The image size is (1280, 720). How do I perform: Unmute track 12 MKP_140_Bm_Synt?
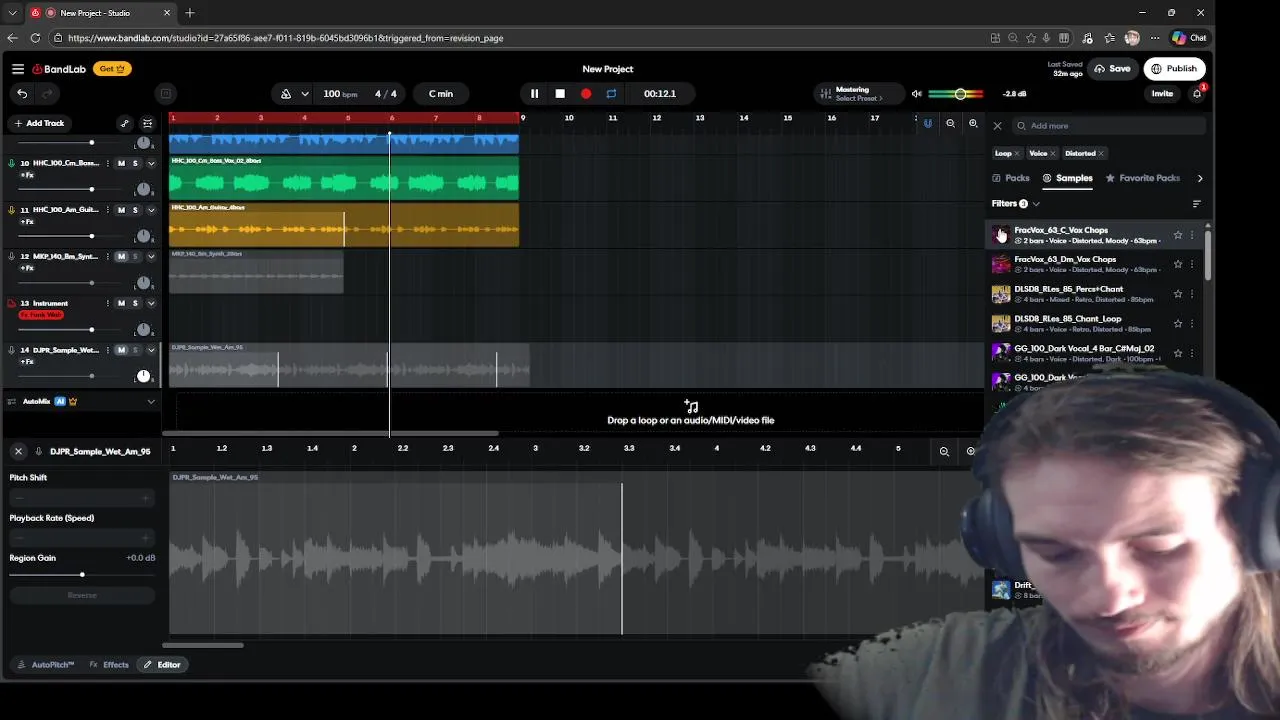point(121,256)
